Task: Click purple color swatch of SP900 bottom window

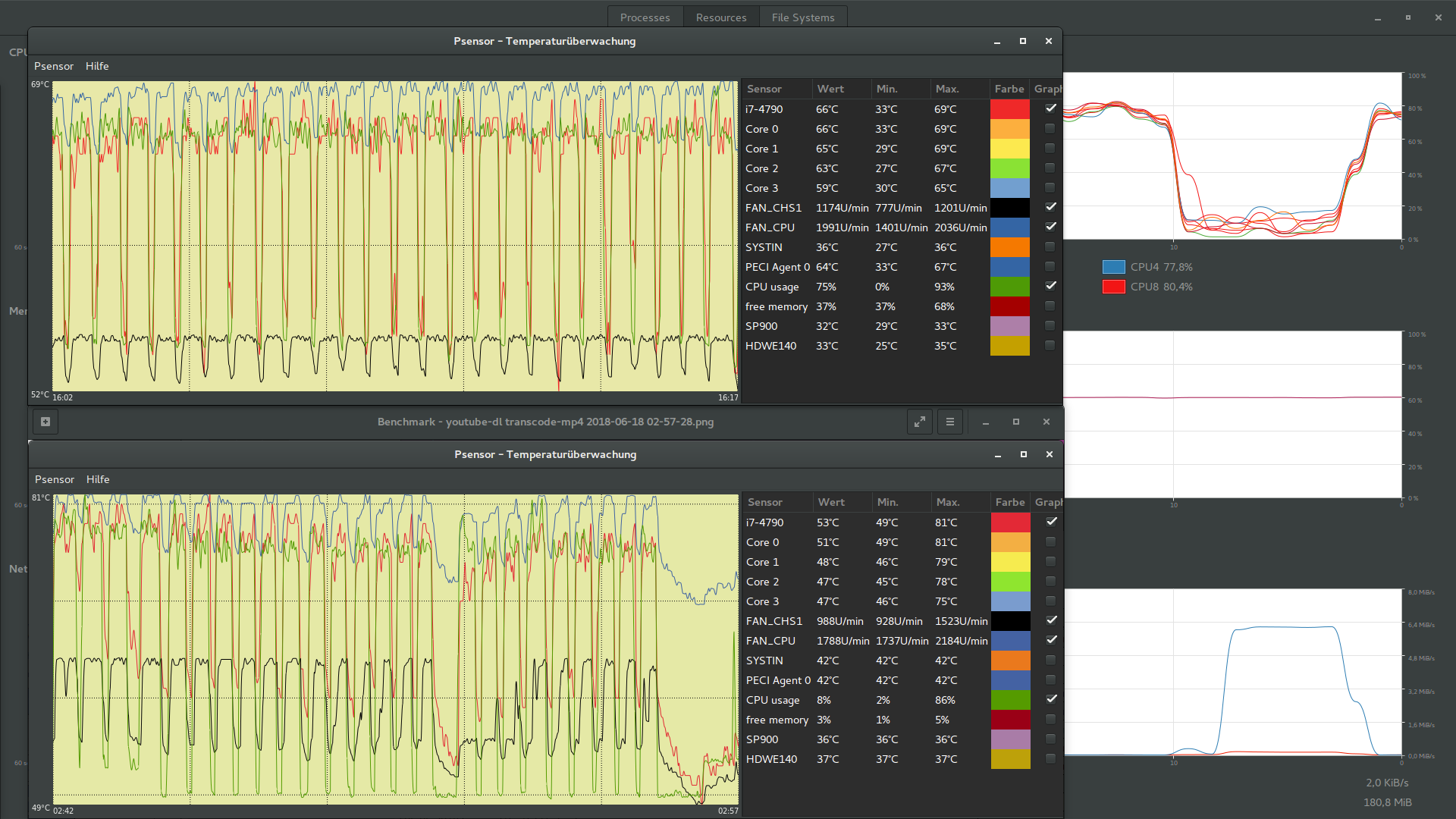Action: pos(1011,739)
